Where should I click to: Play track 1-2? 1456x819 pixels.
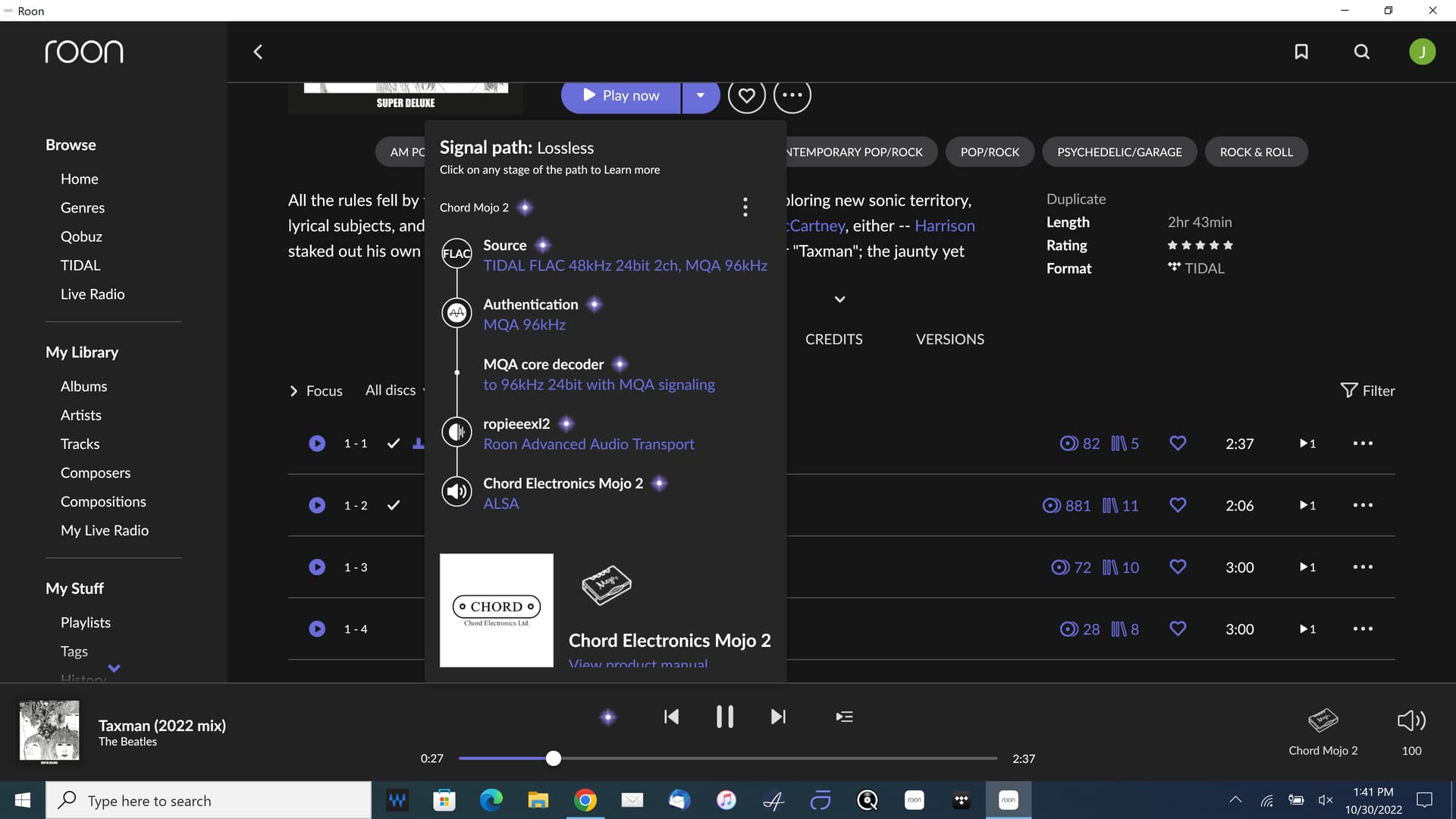pyautogui.click(x=317, y=505)
